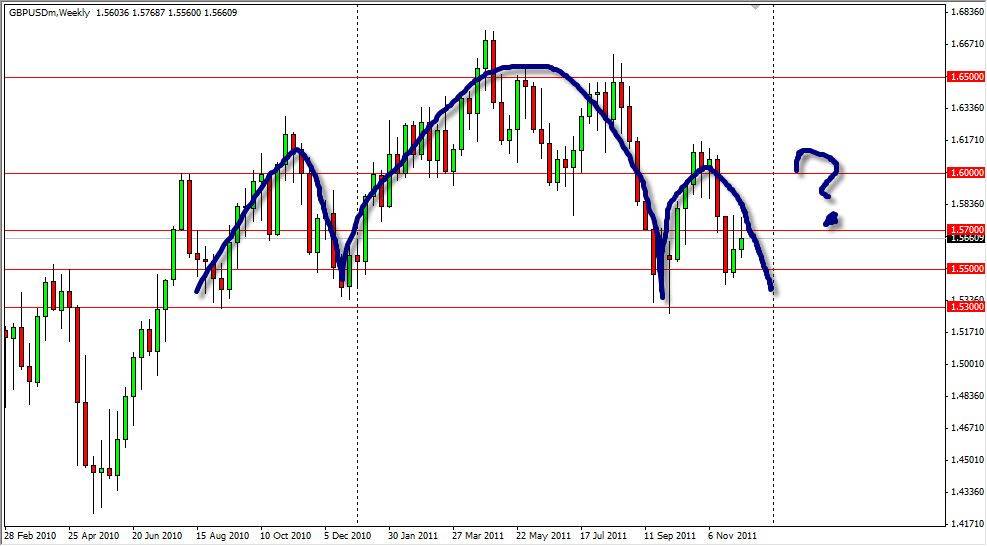Click the 27 Mar 2011 date label

click(x=477, y=535)
